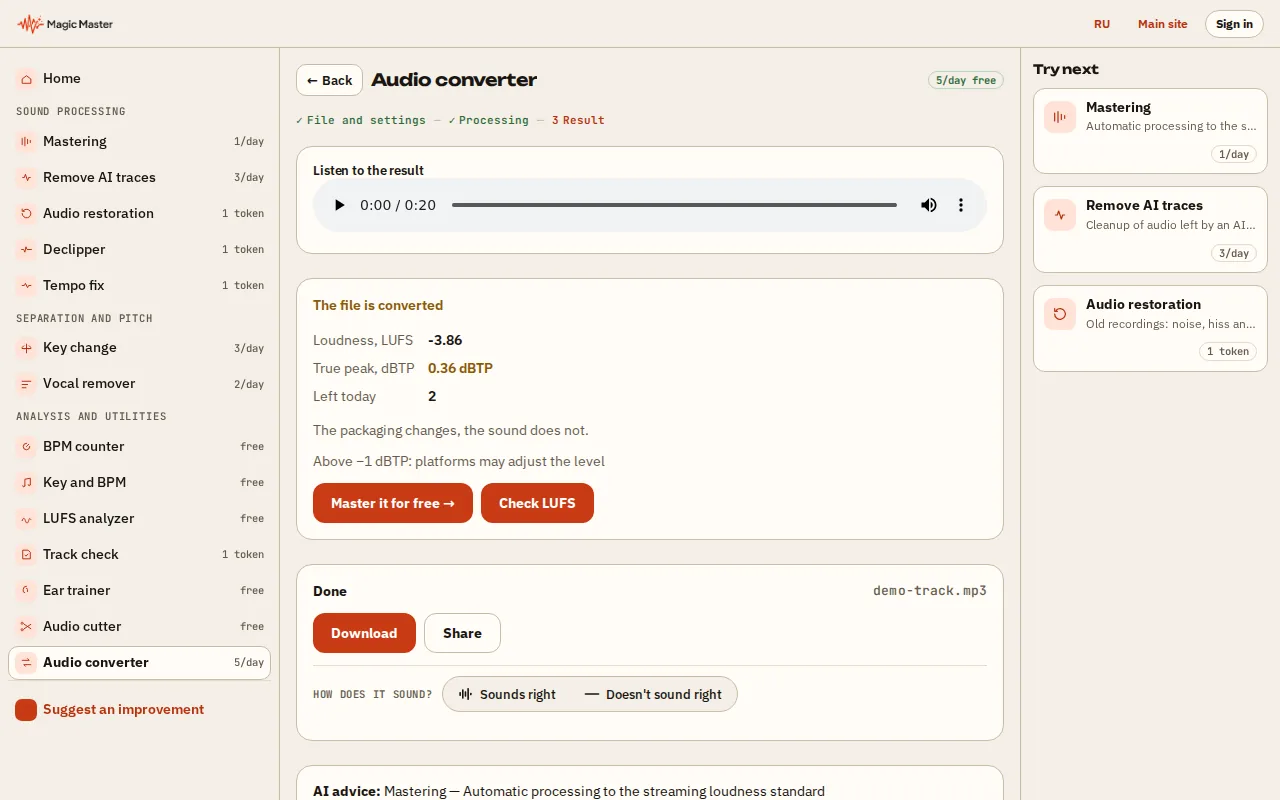Go back with the Back button
Image resolution: width=1280 pixels, height=800 pixels.
[329, 80]
